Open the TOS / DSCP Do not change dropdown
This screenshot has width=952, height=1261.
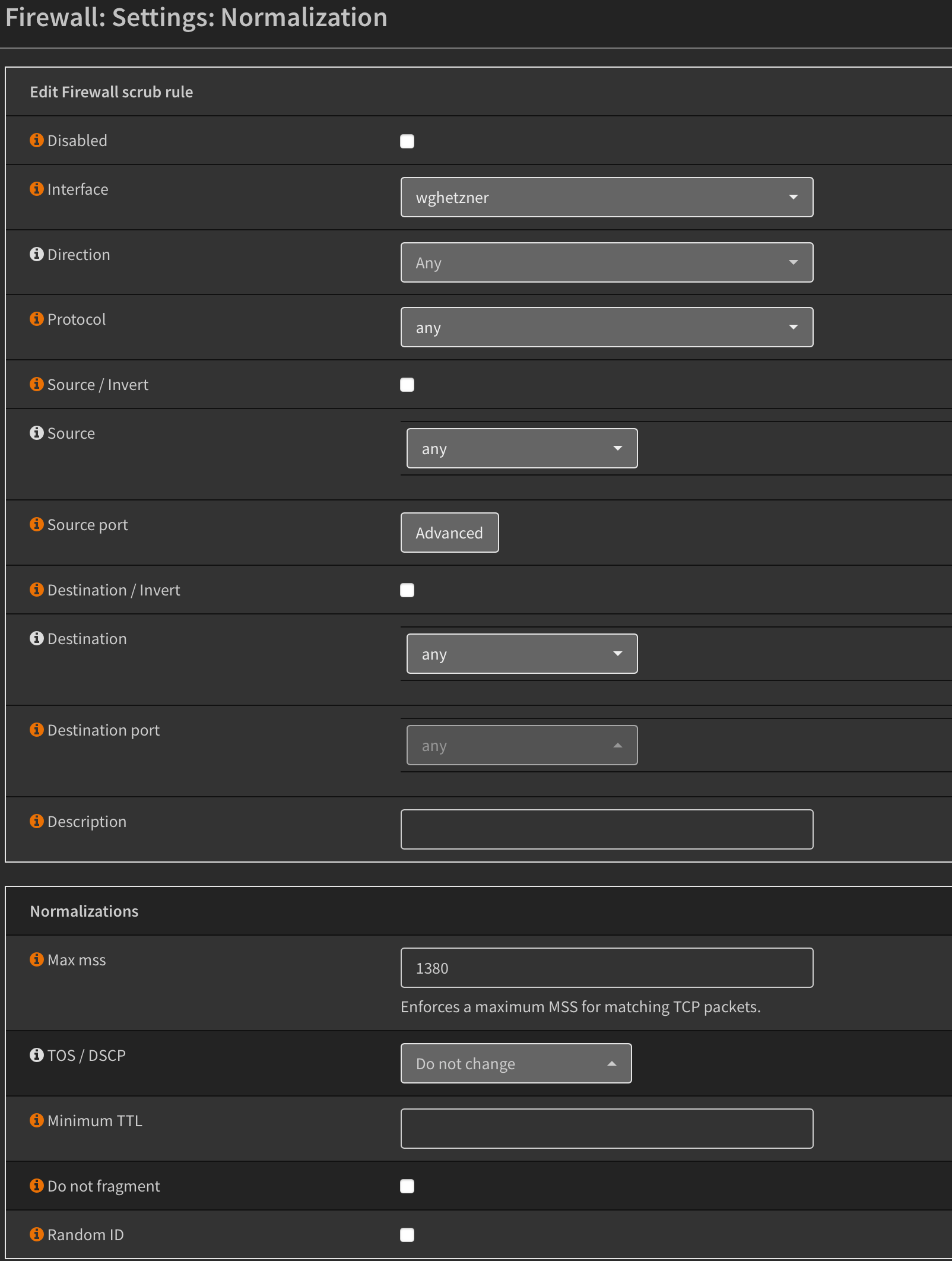click(516, 1063)
